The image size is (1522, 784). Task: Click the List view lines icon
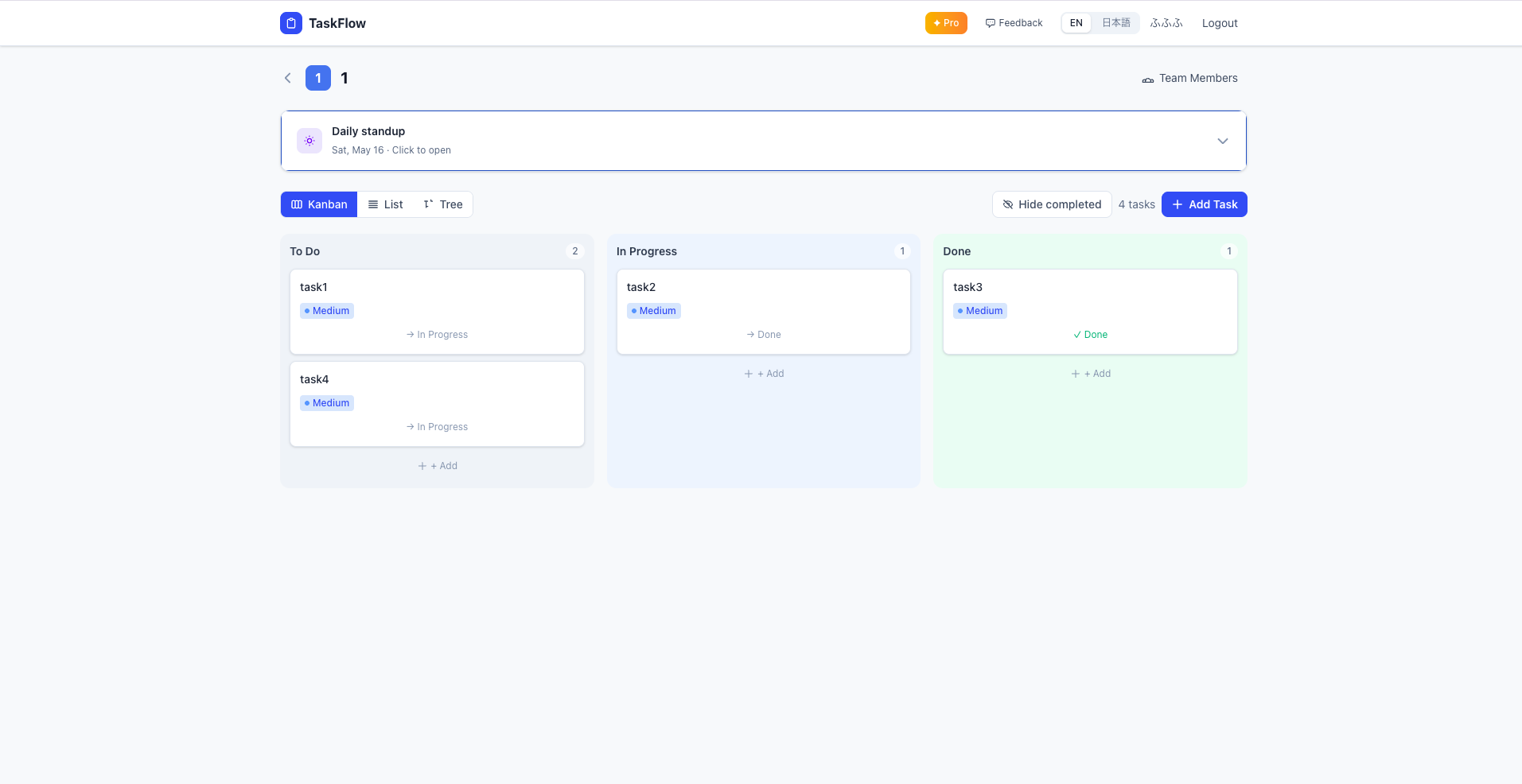tap(373, 204)
